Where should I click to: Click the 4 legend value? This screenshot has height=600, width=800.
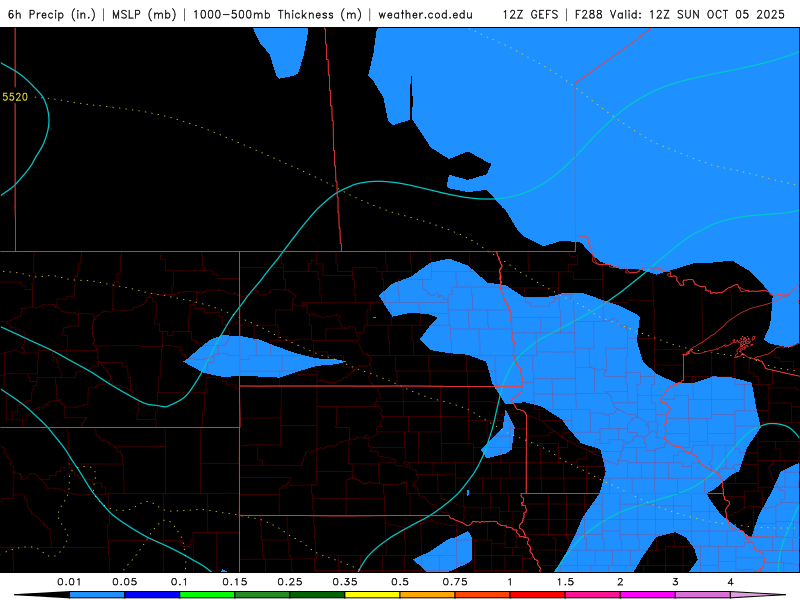[731, 582]
